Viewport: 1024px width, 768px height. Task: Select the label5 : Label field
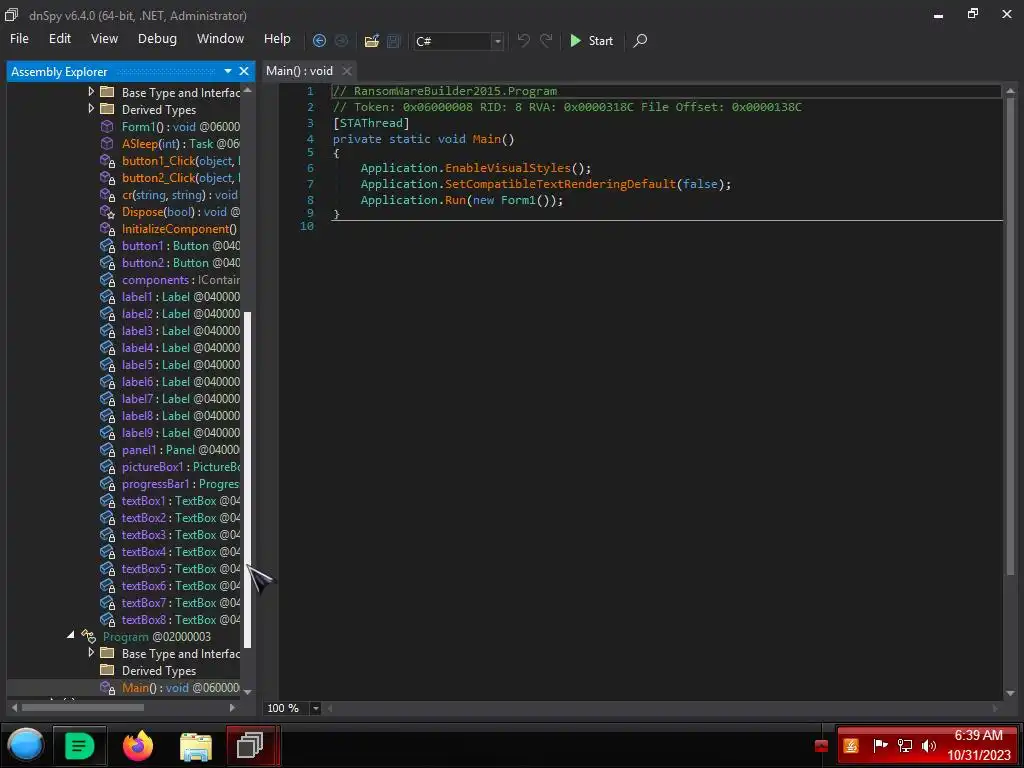[x=170, y=364]
